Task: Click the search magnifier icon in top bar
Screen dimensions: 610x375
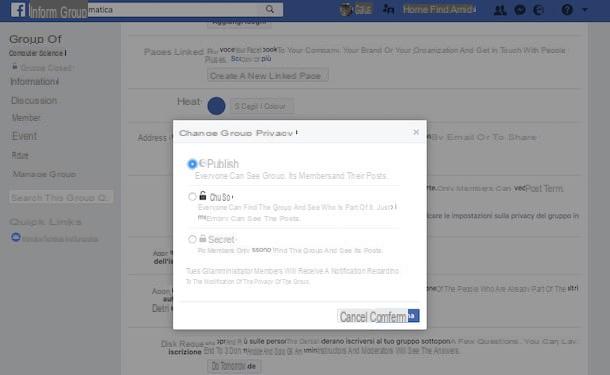Action: tap(270, 9)
